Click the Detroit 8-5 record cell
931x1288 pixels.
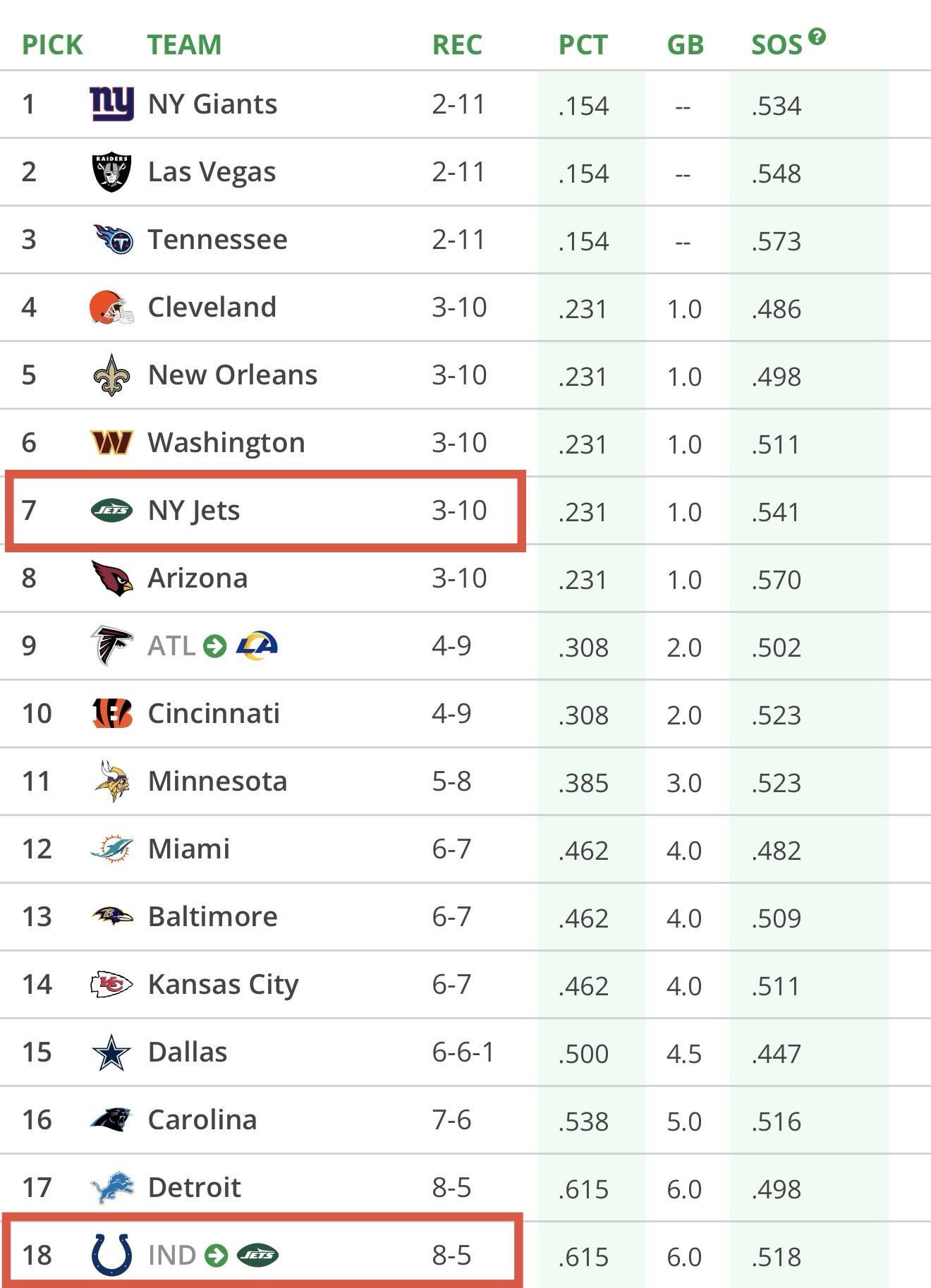451,1188
